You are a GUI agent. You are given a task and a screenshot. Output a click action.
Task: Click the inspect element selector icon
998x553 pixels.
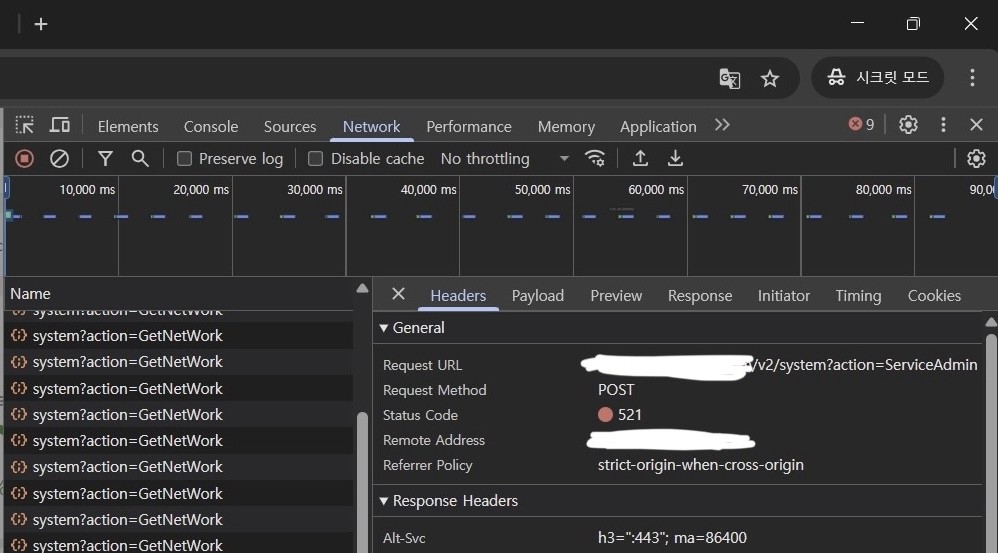coord(25,125)
